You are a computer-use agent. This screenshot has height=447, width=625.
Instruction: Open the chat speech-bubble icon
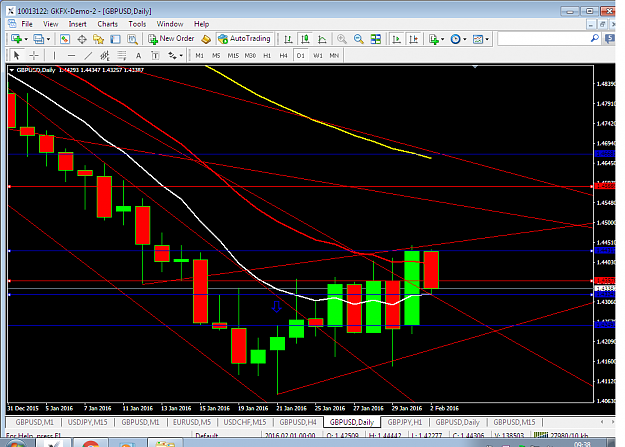[609, 39]
